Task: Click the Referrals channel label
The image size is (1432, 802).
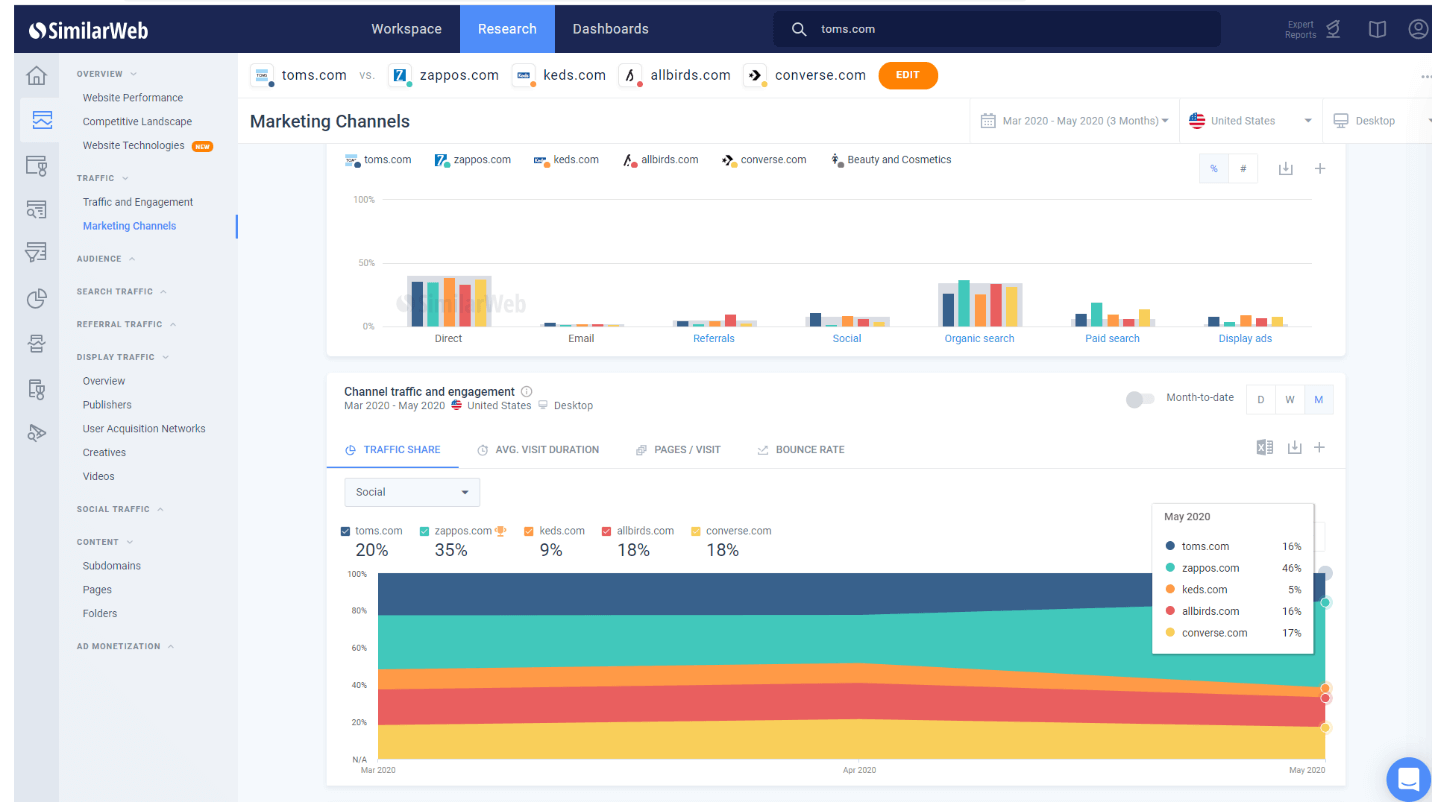Action: tap(714, 339)
